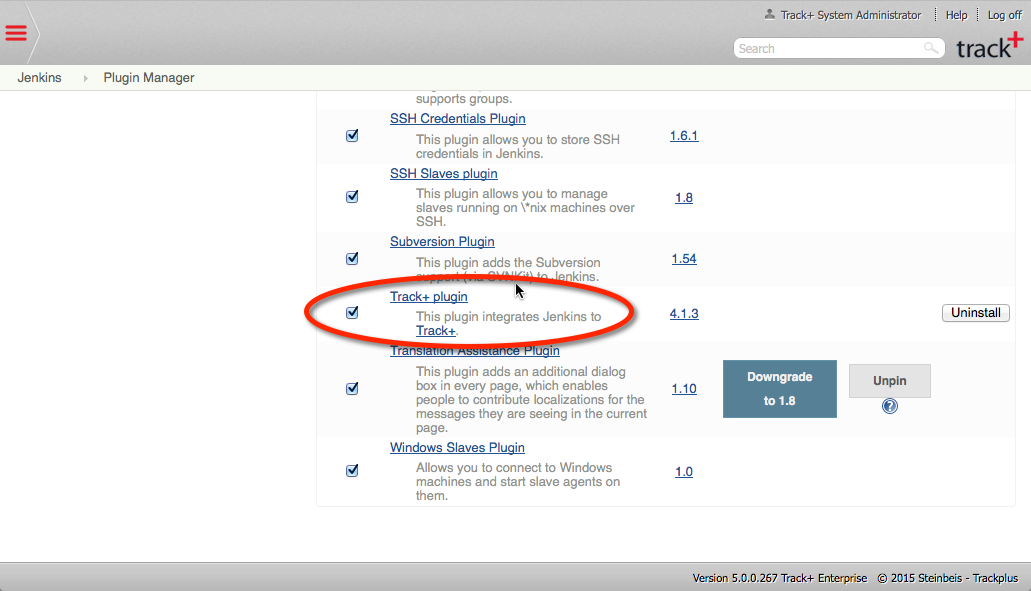
Task: Click the user avatar icon
Action: (769, 15)
